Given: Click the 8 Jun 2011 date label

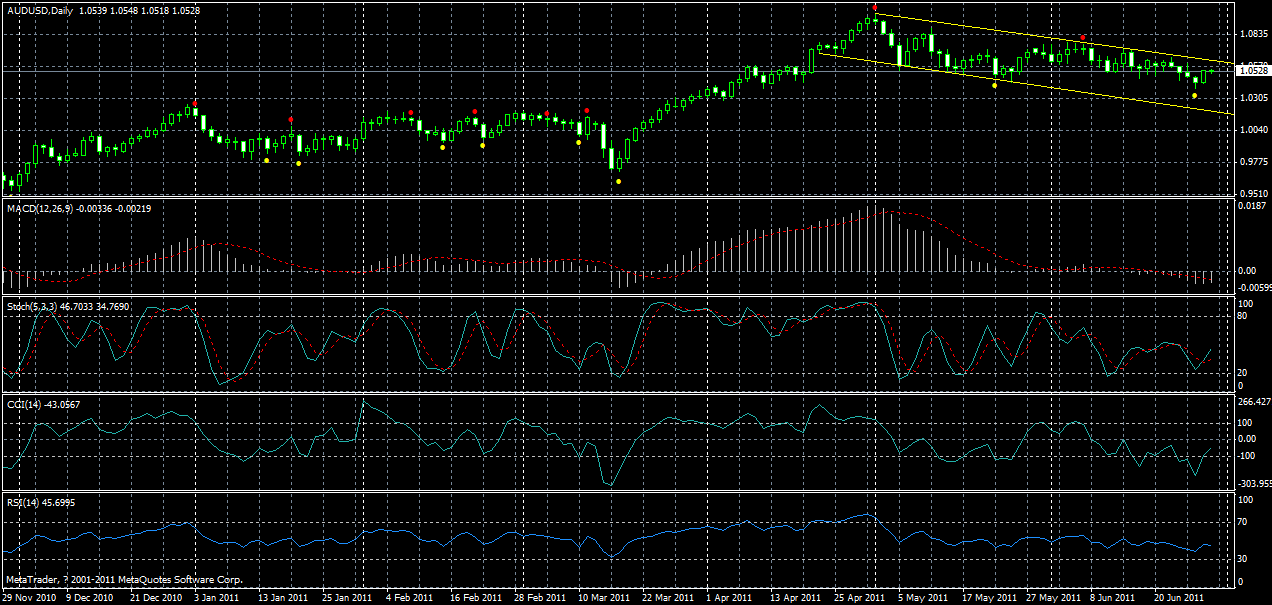Looking at the screenshot, I should [1113, 597].
